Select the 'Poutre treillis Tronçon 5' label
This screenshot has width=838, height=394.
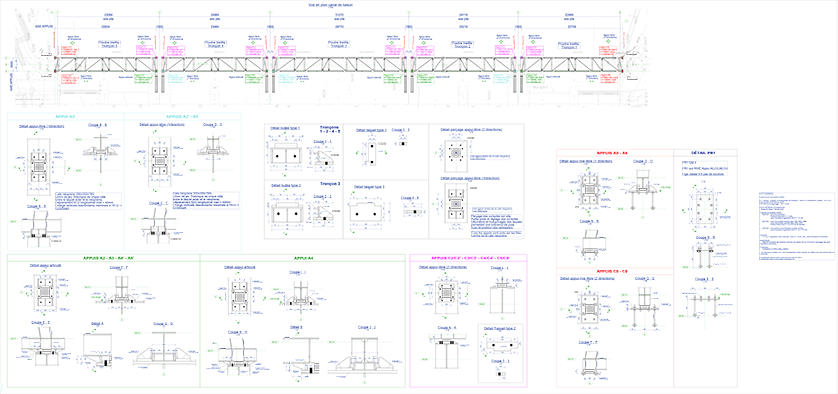coord(109,44)
